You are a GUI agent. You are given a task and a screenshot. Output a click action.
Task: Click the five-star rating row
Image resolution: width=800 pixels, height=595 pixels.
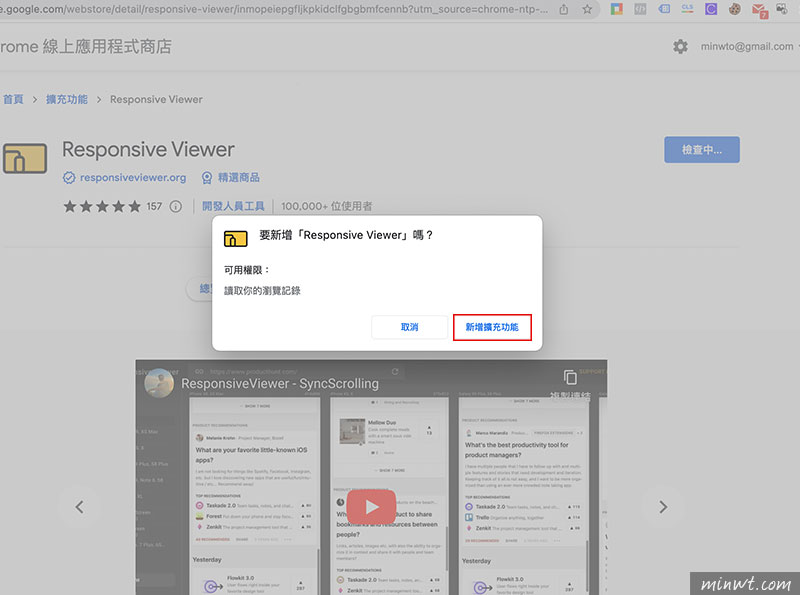coord(102,206)
